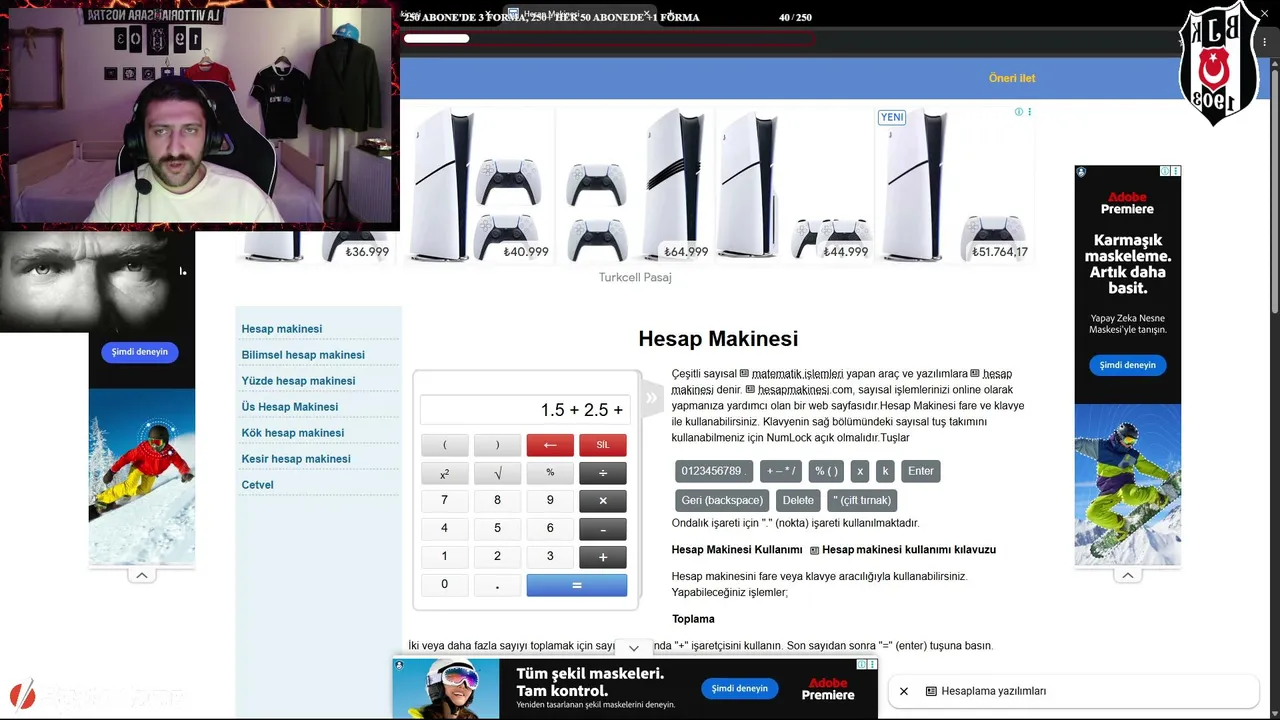Close the Hesap Makinesi browser tab

(x=646, y=14)
